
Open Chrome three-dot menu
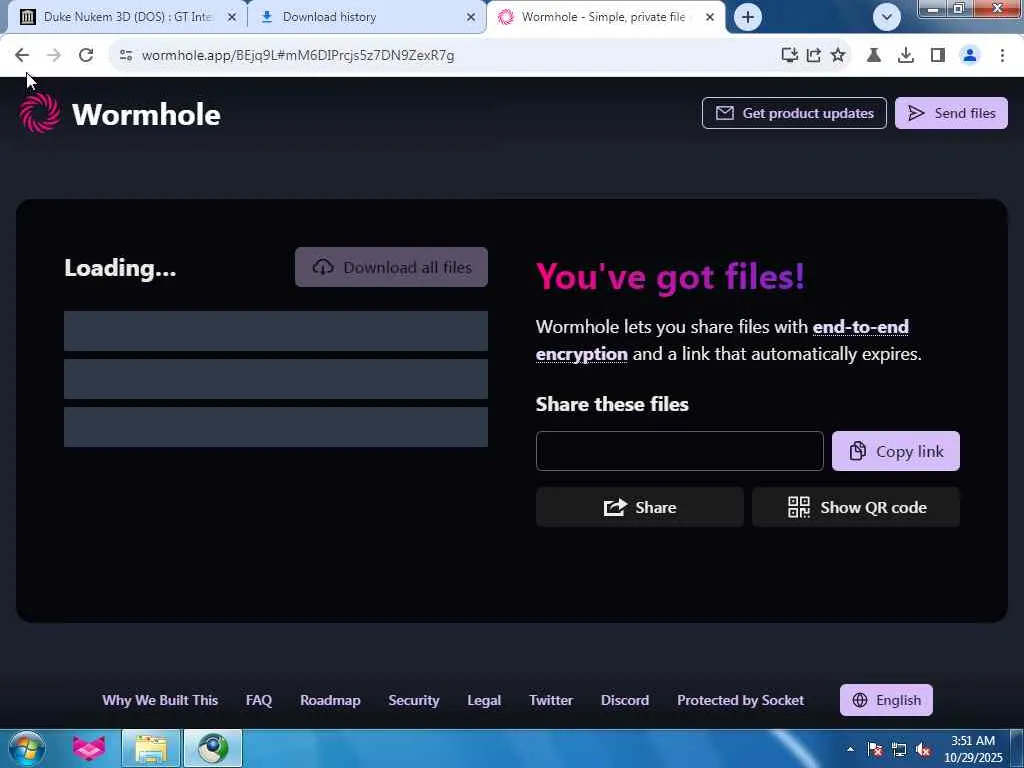(x=1002, y=56)
